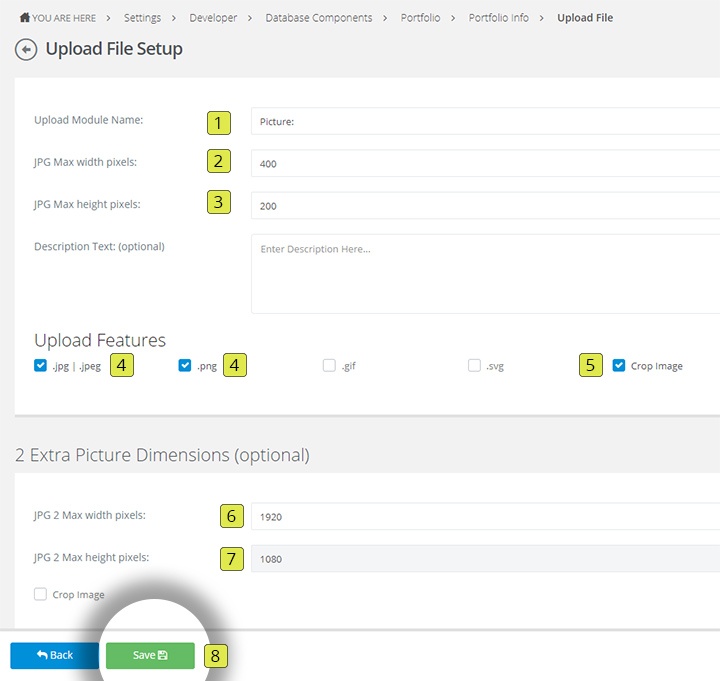Click green Save button
Image resolution: width=720 pixels, height=681 pixels.
click(x=150, y=655)
